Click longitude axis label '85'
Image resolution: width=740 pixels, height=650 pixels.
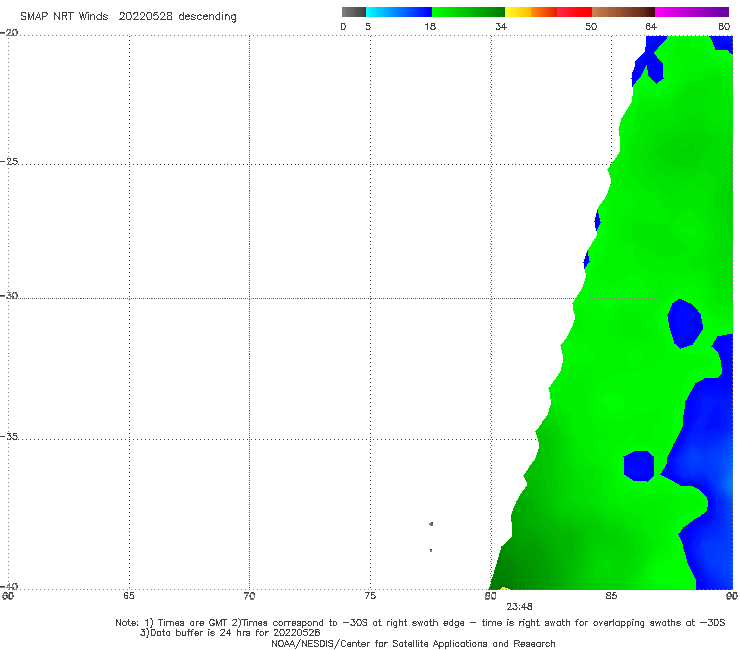[x=611, y=596]
